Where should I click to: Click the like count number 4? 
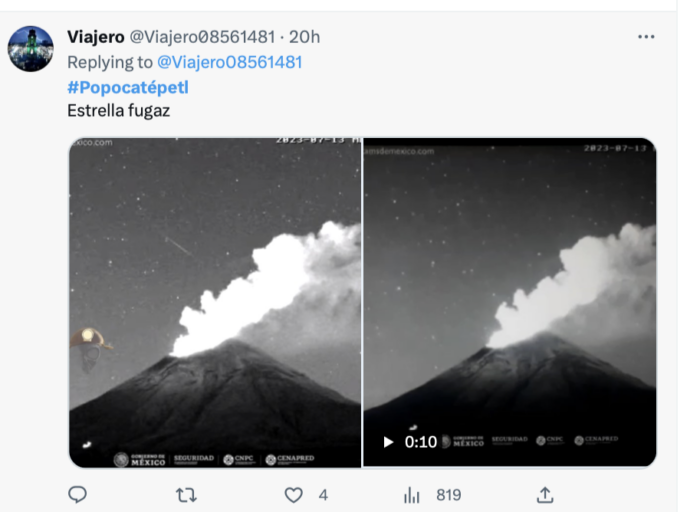click(323, 494)
